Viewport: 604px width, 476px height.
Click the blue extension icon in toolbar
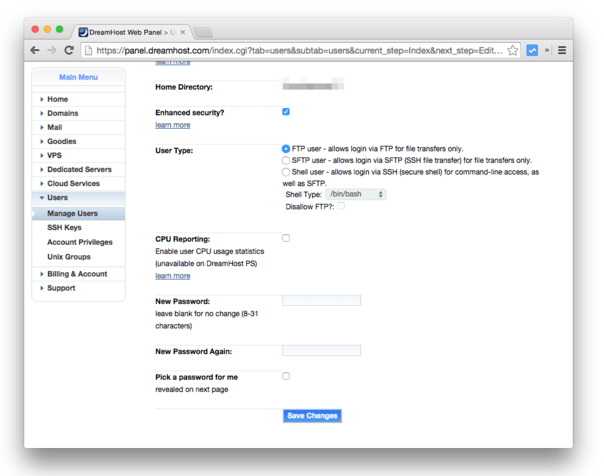coord(534,49)
